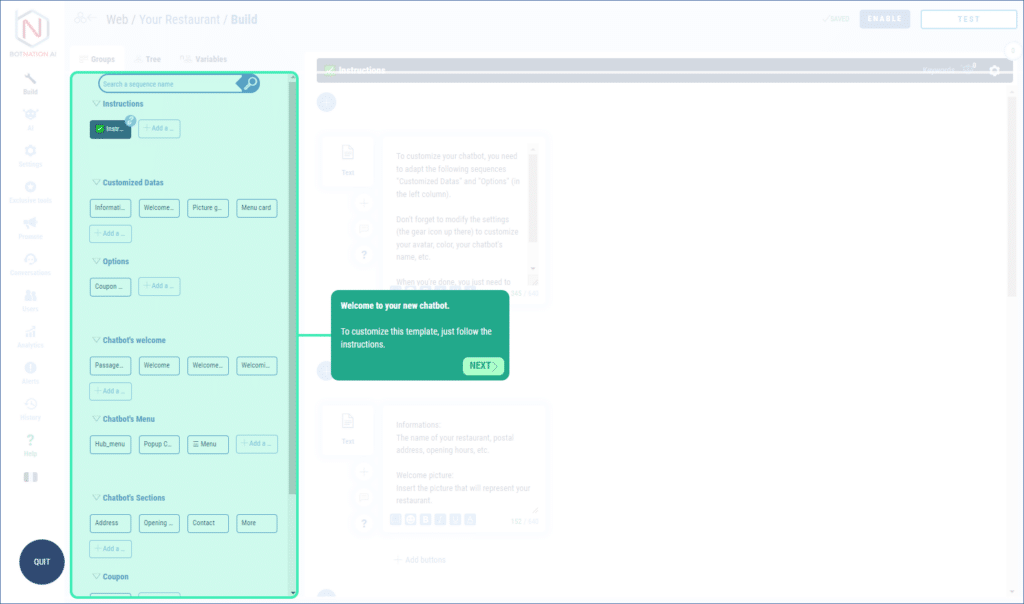Open the Promote megaphone icon
This screenshot has width=1024, height=604.
[x=30, y=224]
